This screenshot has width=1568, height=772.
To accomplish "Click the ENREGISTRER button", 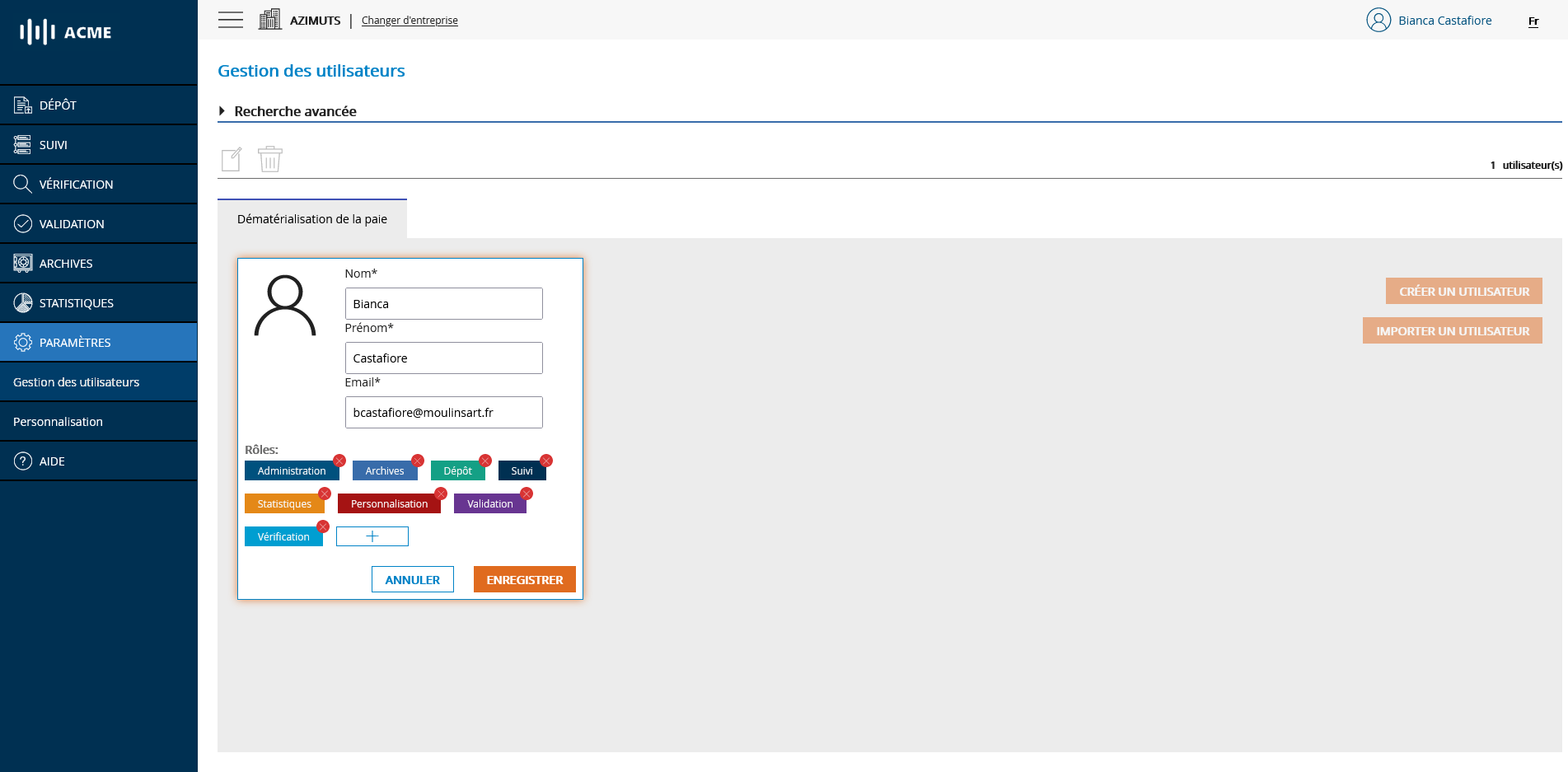I will pyautogui.click(x=524, y=579).
